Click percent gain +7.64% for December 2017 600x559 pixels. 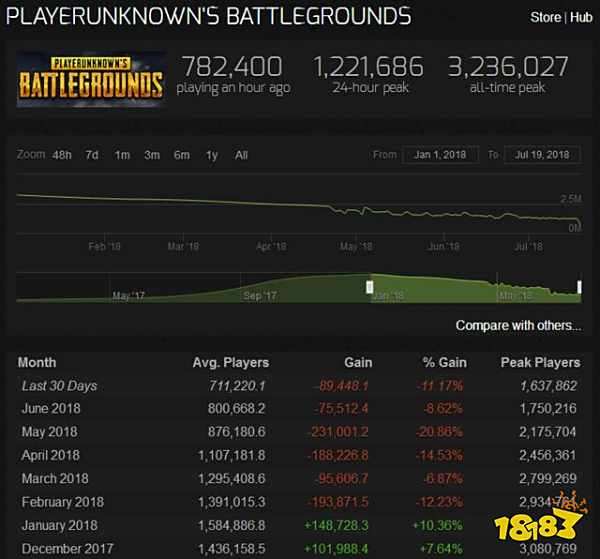pos(442,549)
